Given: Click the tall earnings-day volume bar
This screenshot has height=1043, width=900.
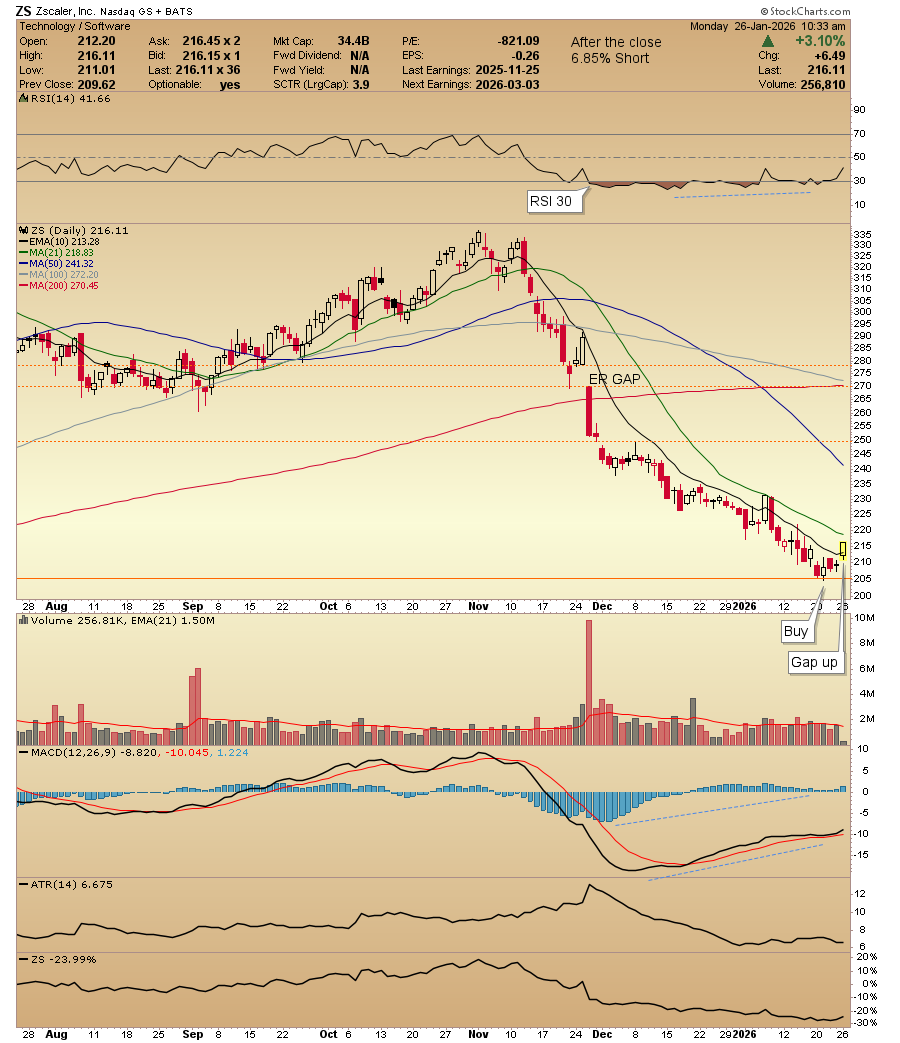Looking at the screenshot, I should [589, 682].
